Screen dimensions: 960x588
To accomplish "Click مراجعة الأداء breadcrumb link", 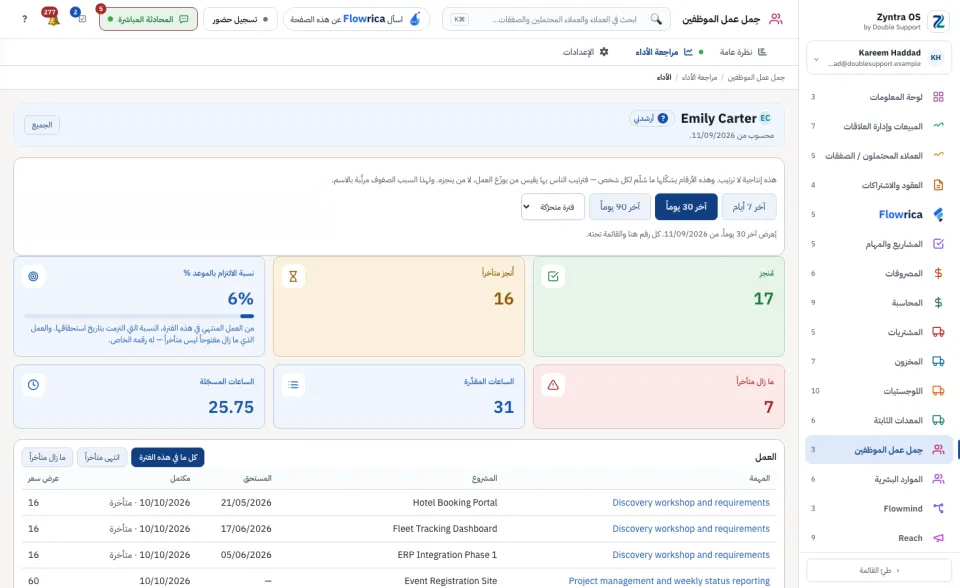I will 699,77.
